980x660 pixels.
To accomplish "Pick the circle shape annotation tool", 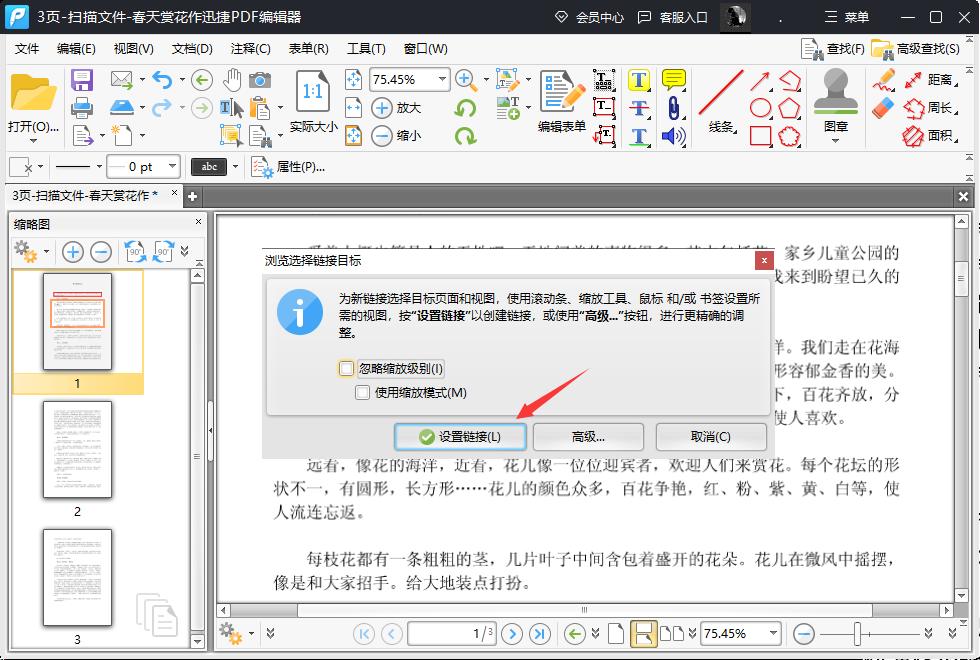I will (x=760, y=107).
